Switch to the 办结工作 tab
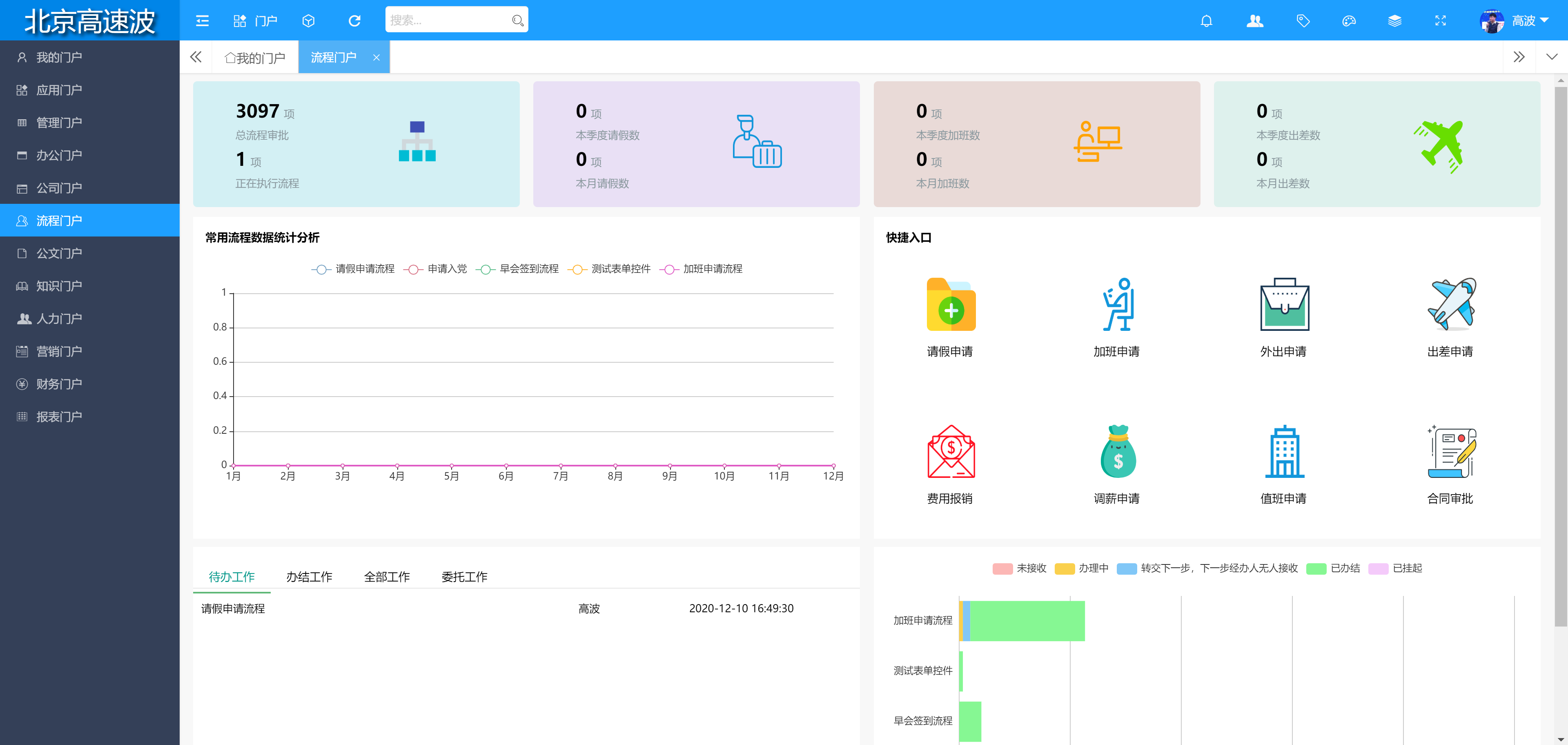 click(x=309, y=576)
